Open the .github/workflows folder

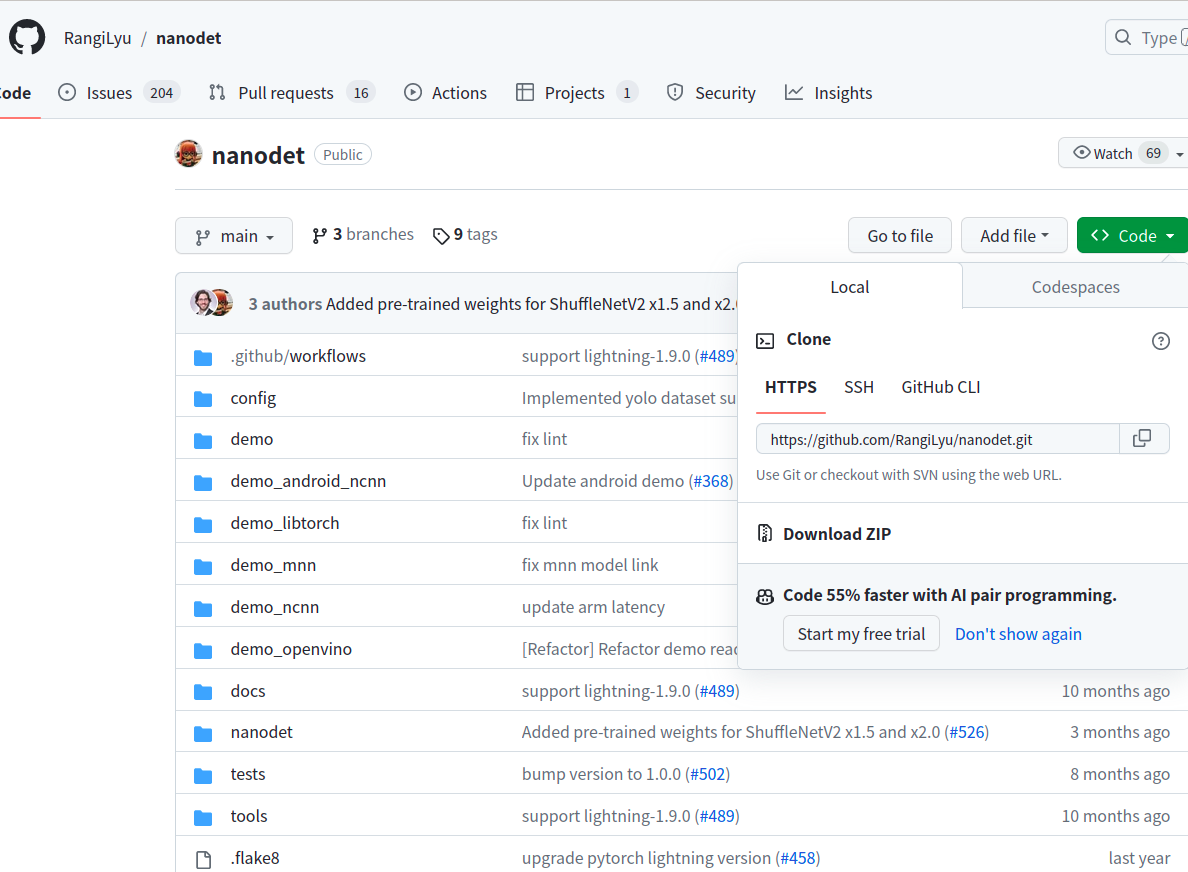pos(298,356)
